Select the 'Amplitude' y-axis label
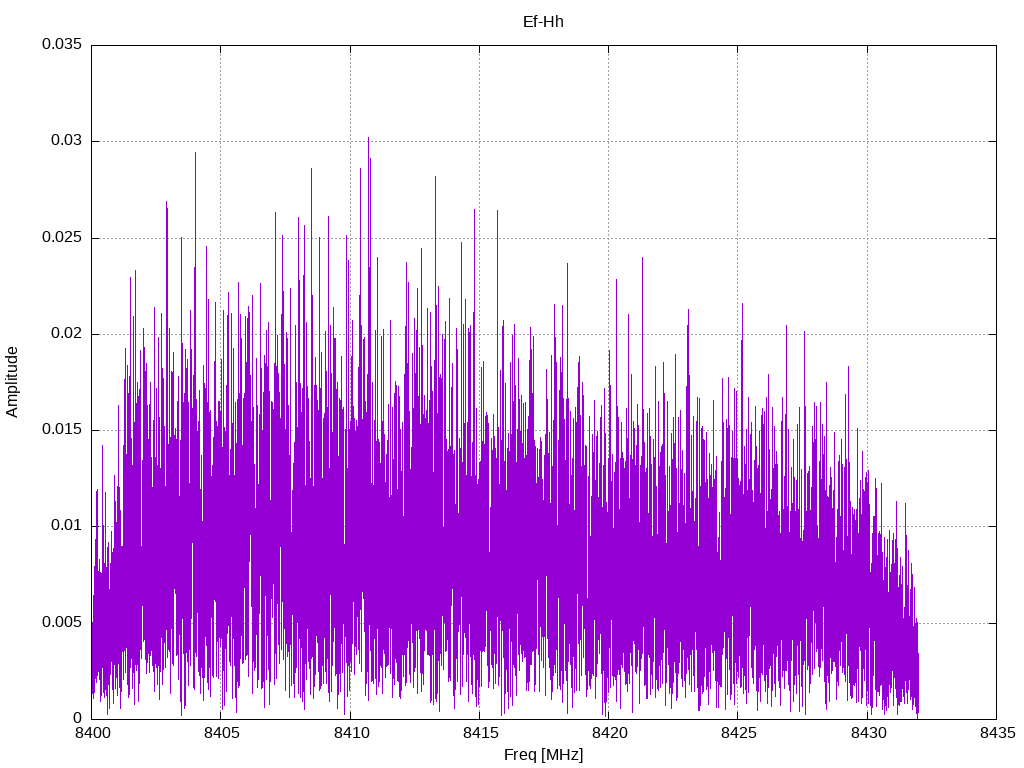The height and width of the screenshot is (768, 1024). pos(12,382)
